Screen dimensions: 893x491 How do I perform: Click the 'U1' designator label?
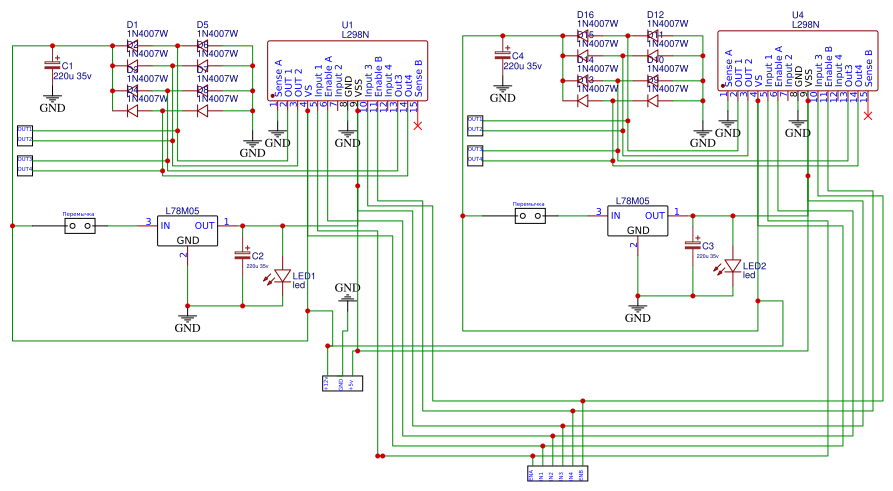(347, 25)
